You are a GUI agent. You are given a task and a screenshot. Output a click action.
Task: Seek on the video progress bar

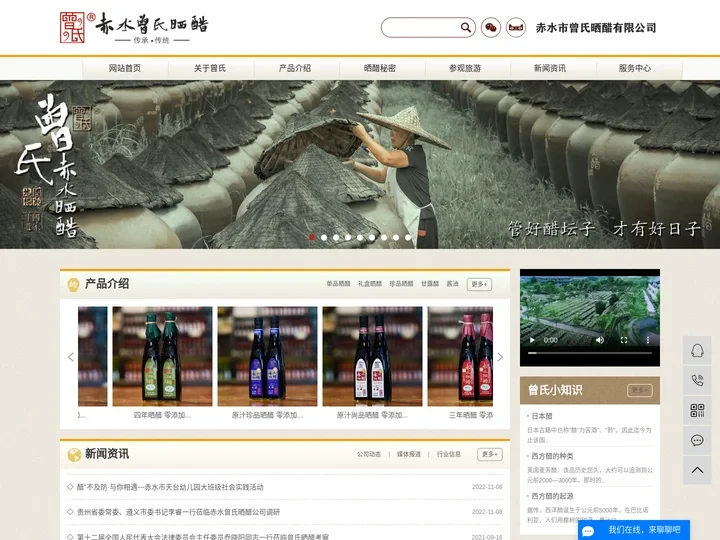pyautogui.click(x=590, y=353)
